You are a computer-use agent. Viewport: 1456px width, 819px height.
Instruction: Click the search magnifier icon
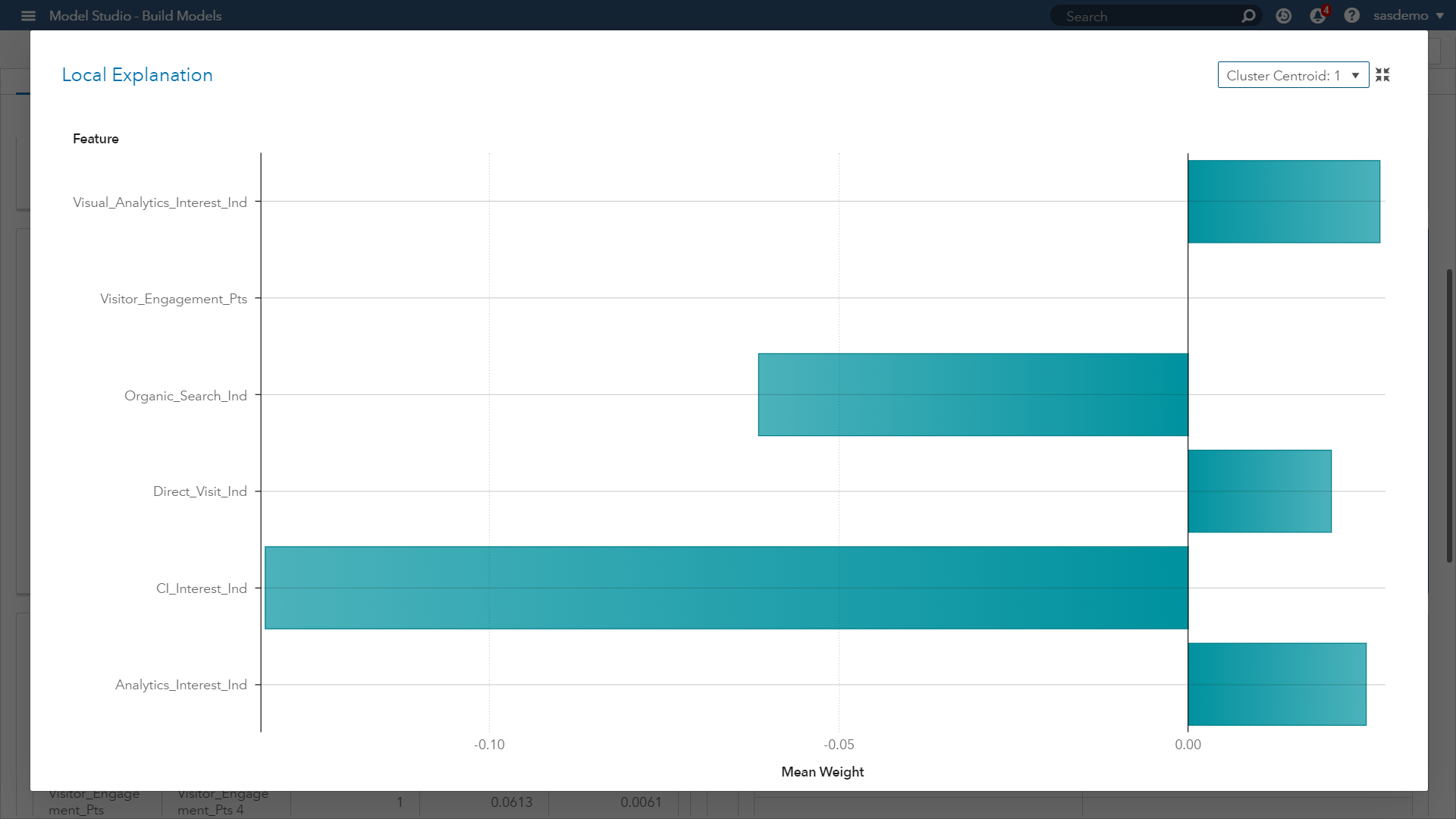(x=1248, y=16)
